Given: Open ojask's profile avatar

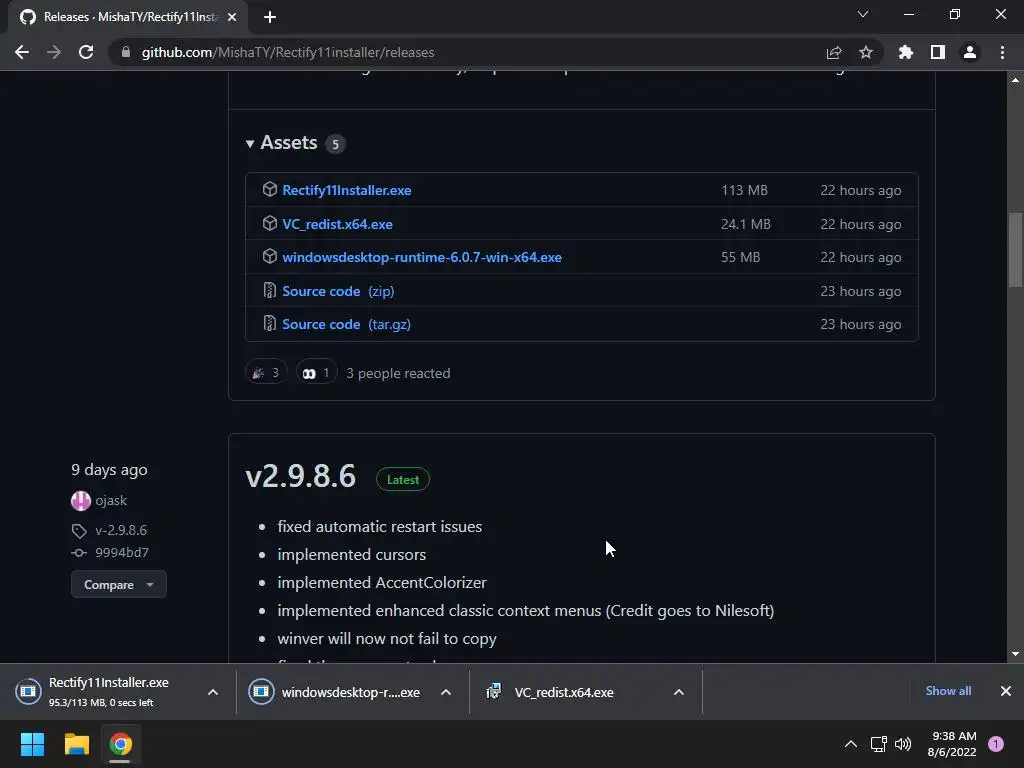Looking at the screenshot, I should (x=81, y=501).
